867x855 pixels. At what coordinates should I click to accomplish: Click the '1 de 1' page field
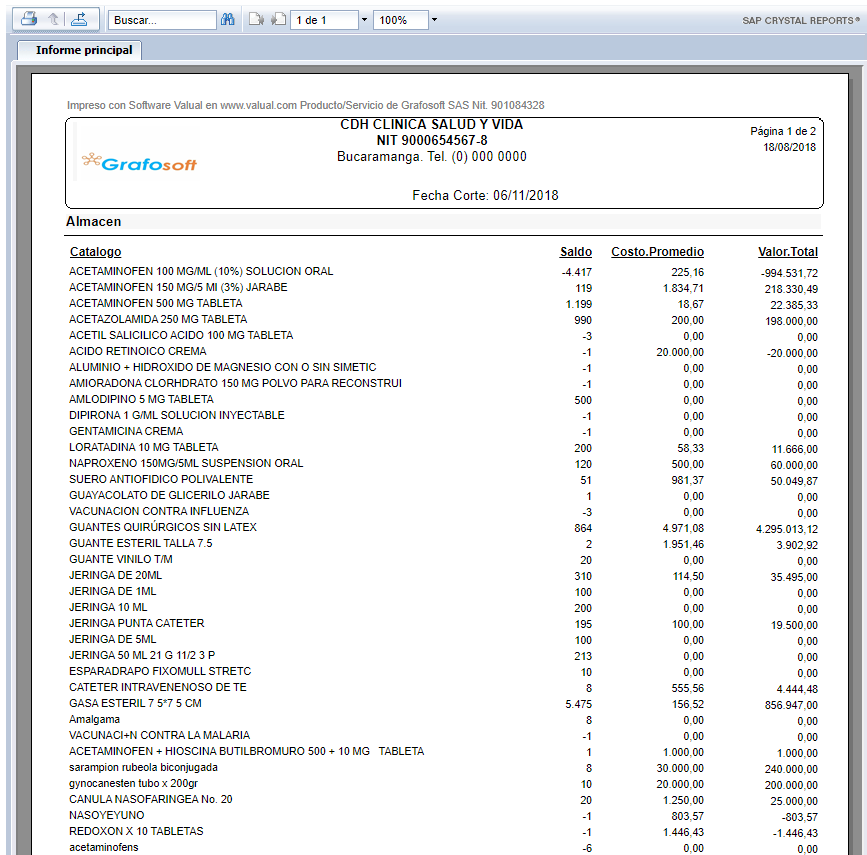(x=322, y=20)
